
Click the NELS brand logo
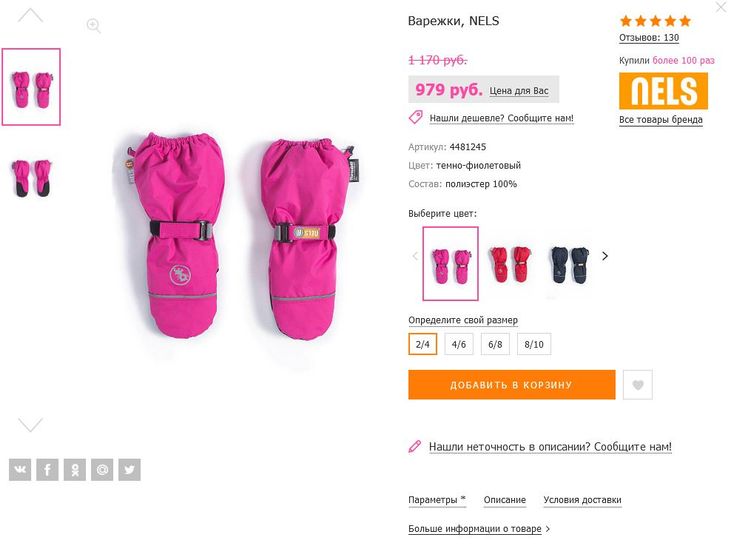click(663, 91)
